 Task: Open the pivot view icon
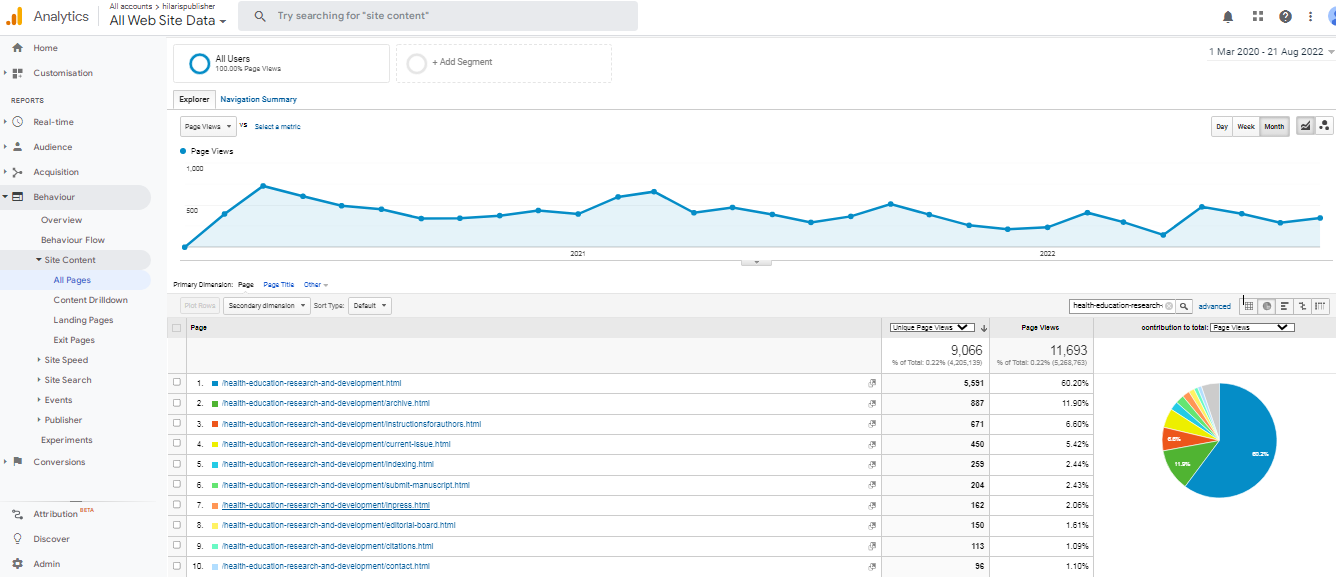pyautogui.click(x=1321, y=306)
